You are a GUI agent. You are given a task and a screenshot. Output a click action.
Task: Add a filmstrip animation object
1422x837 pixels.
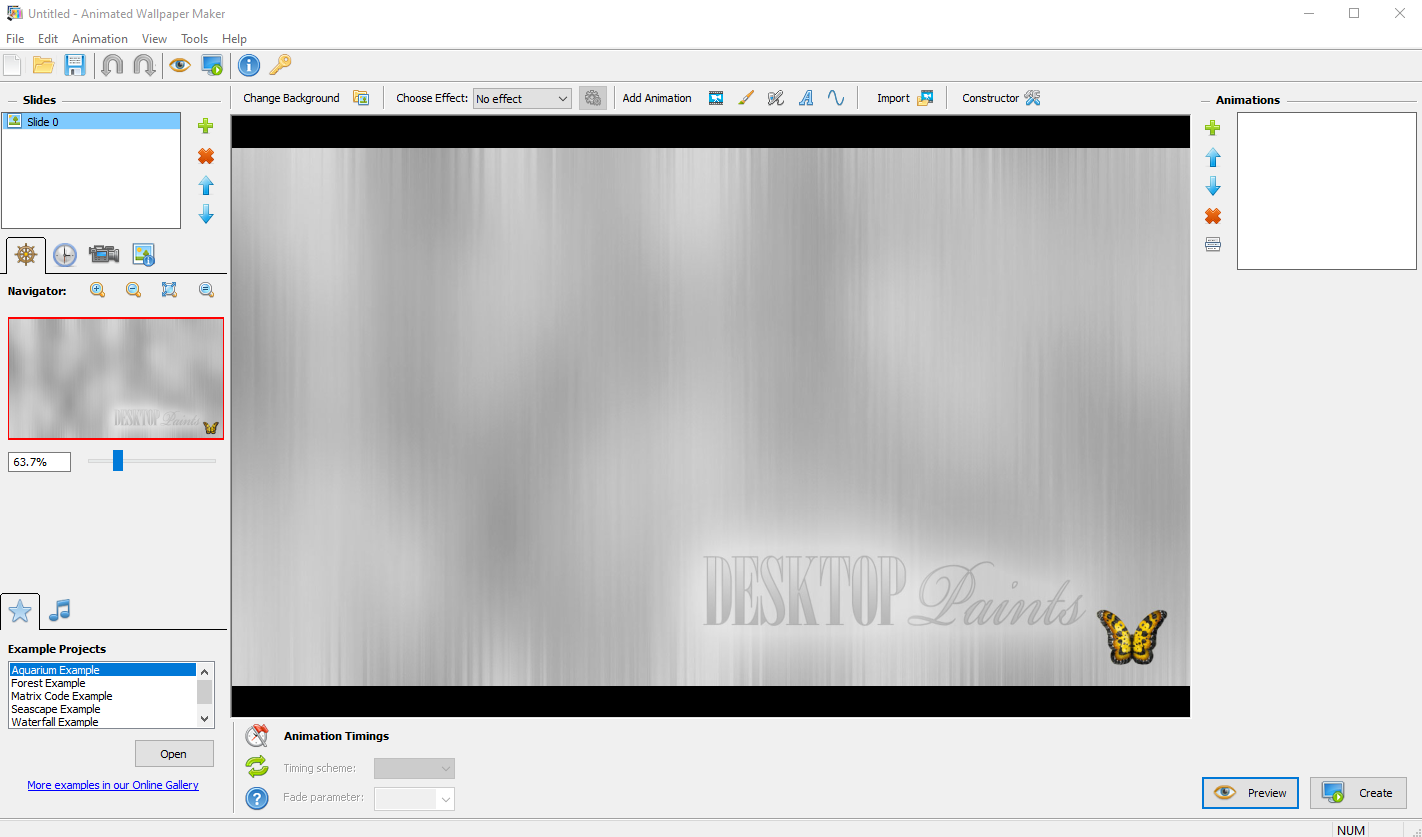[716, 98]
